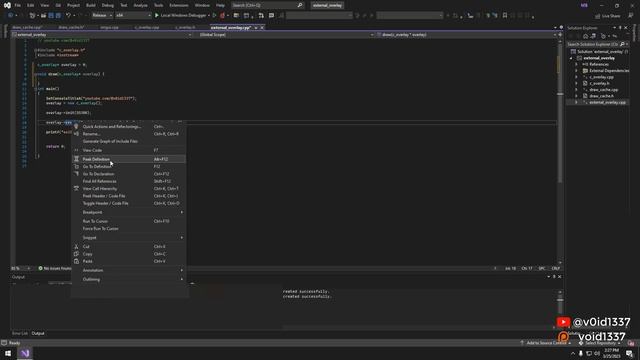Click Run To Cursor in context menu
This screenshot has width=640, height=360.
(128, 221)
